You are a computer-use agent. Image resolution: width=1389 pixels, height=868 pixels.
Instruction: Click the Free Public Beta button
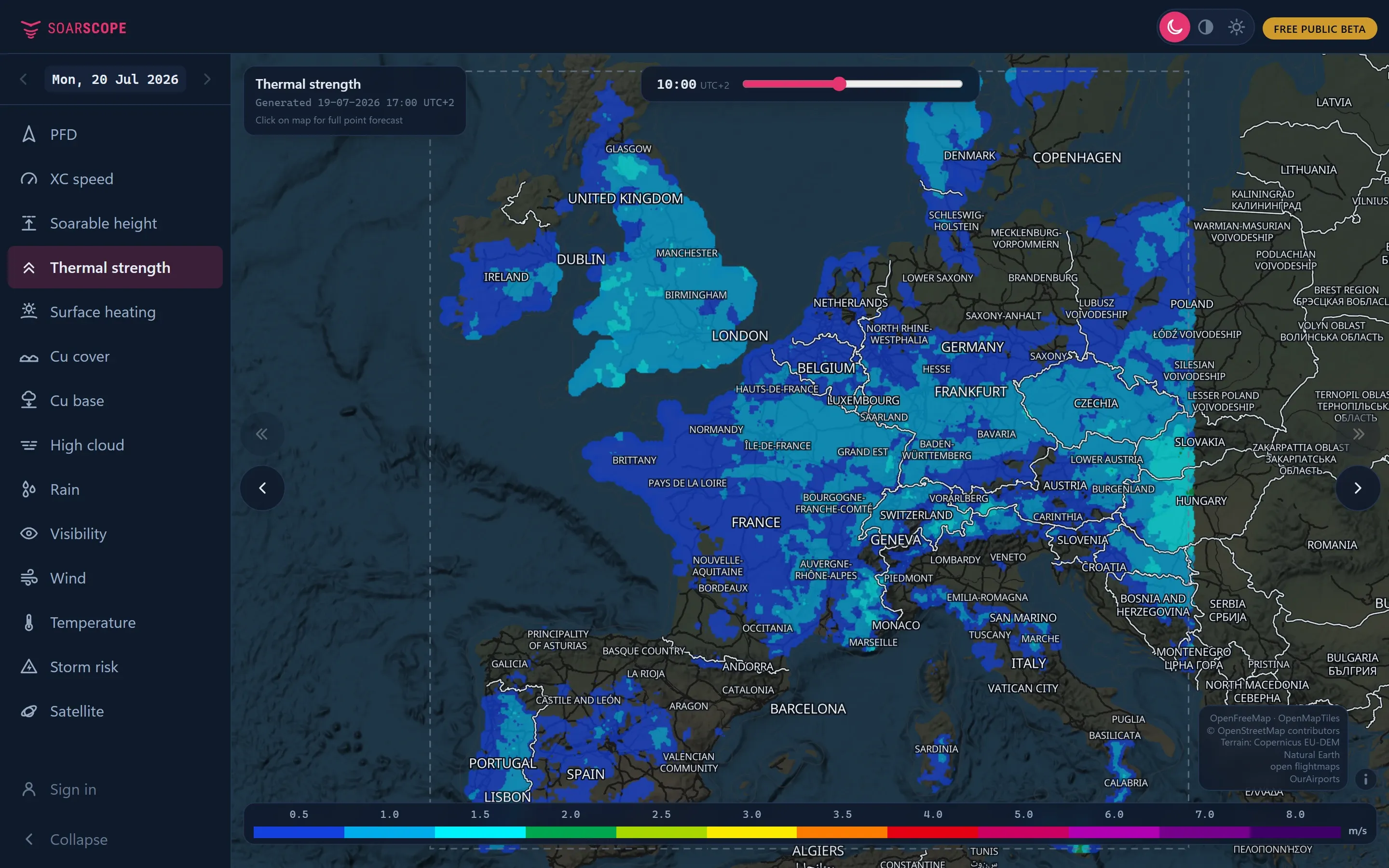point(1319,29)
